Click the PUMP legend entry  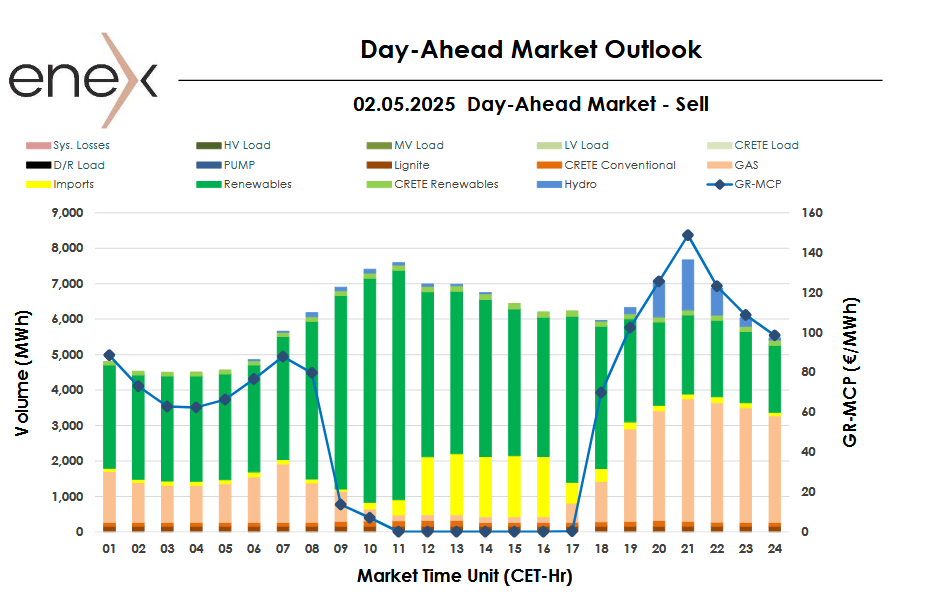tap(238, 166)
